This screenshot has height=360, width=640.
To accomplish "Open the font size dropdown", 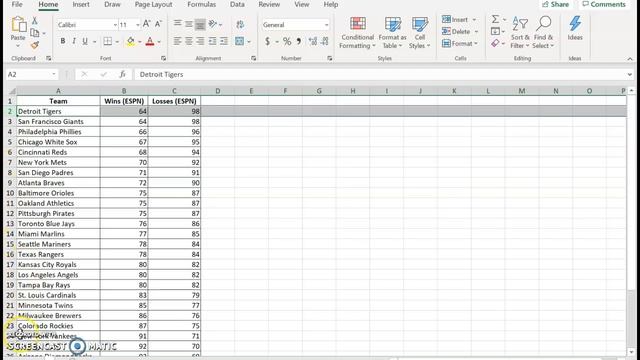I will [x=138, y=25].
